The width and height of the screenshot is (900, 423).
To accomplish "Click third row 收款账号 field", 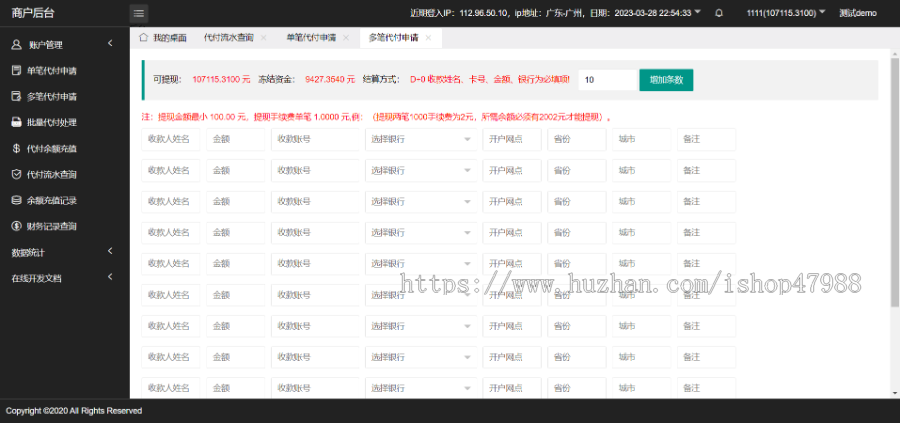I will point(315,202).
